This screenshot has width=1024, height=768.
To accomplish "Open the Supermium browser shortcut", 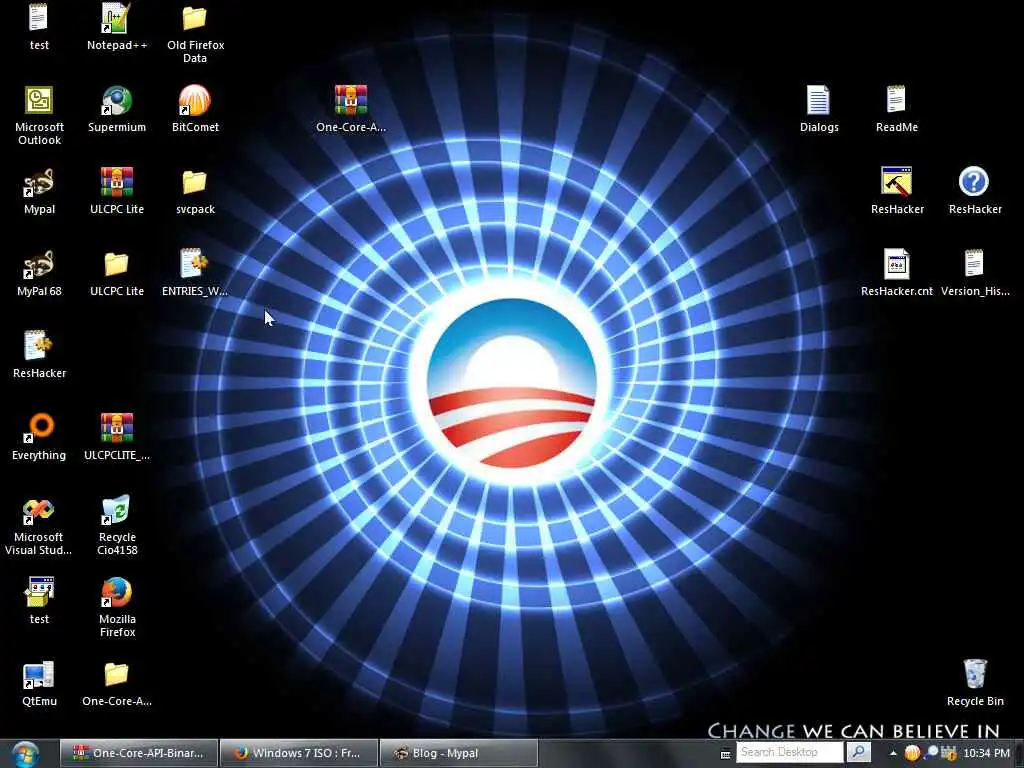I will coord(117,101).
